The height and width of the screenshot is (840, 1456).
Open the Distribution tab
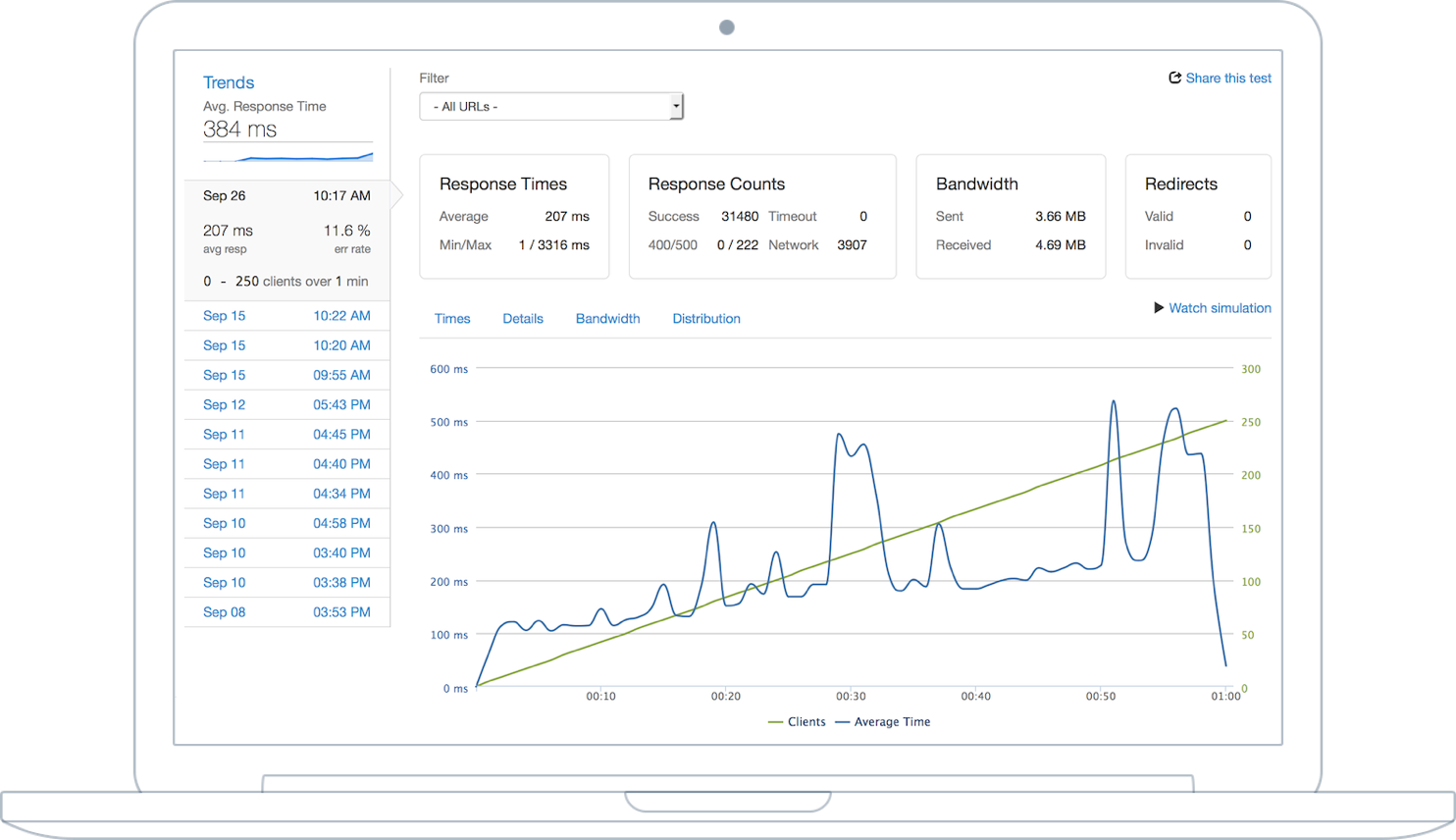tap(705, 318)
